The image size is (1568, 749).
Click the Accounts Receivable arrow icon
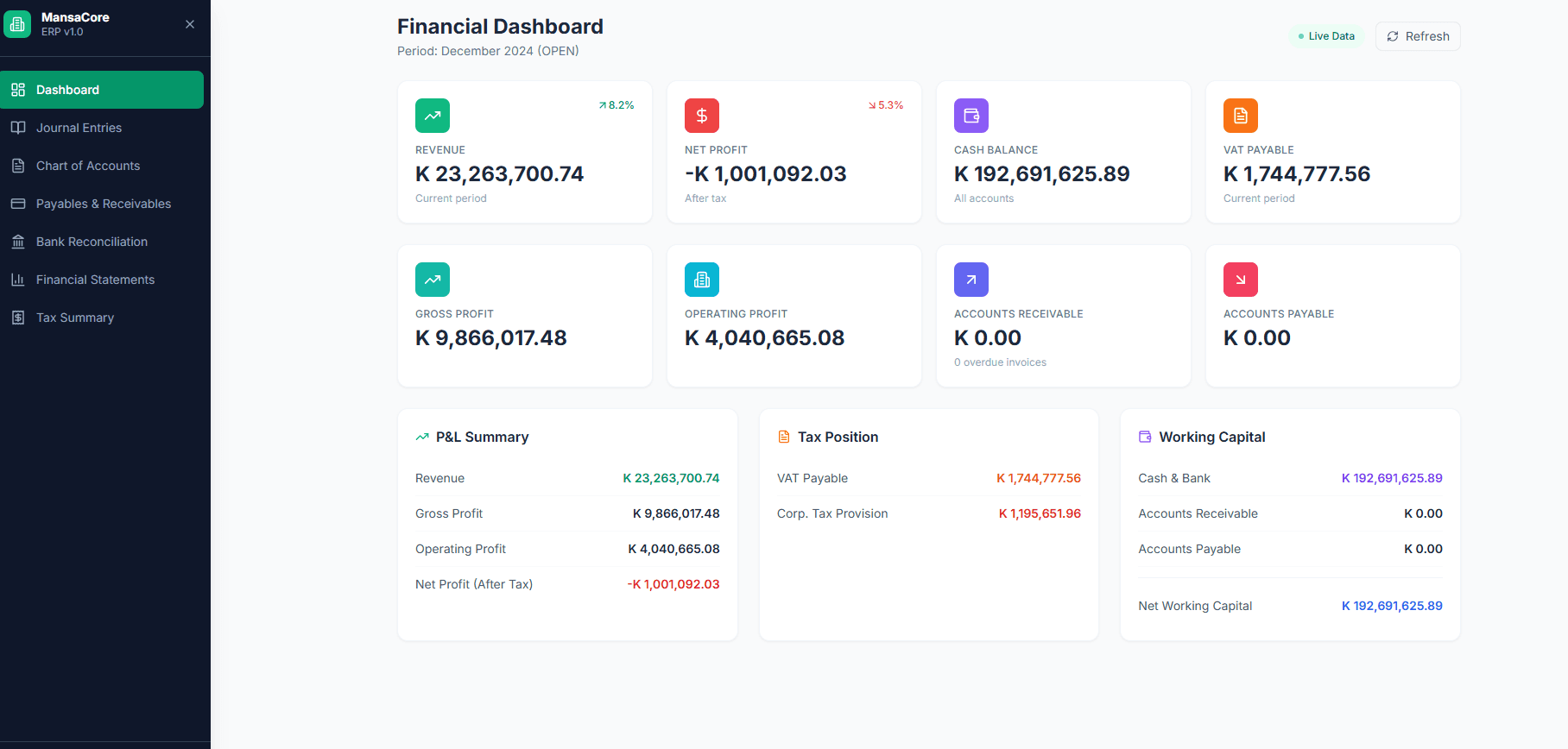point(971,280)
